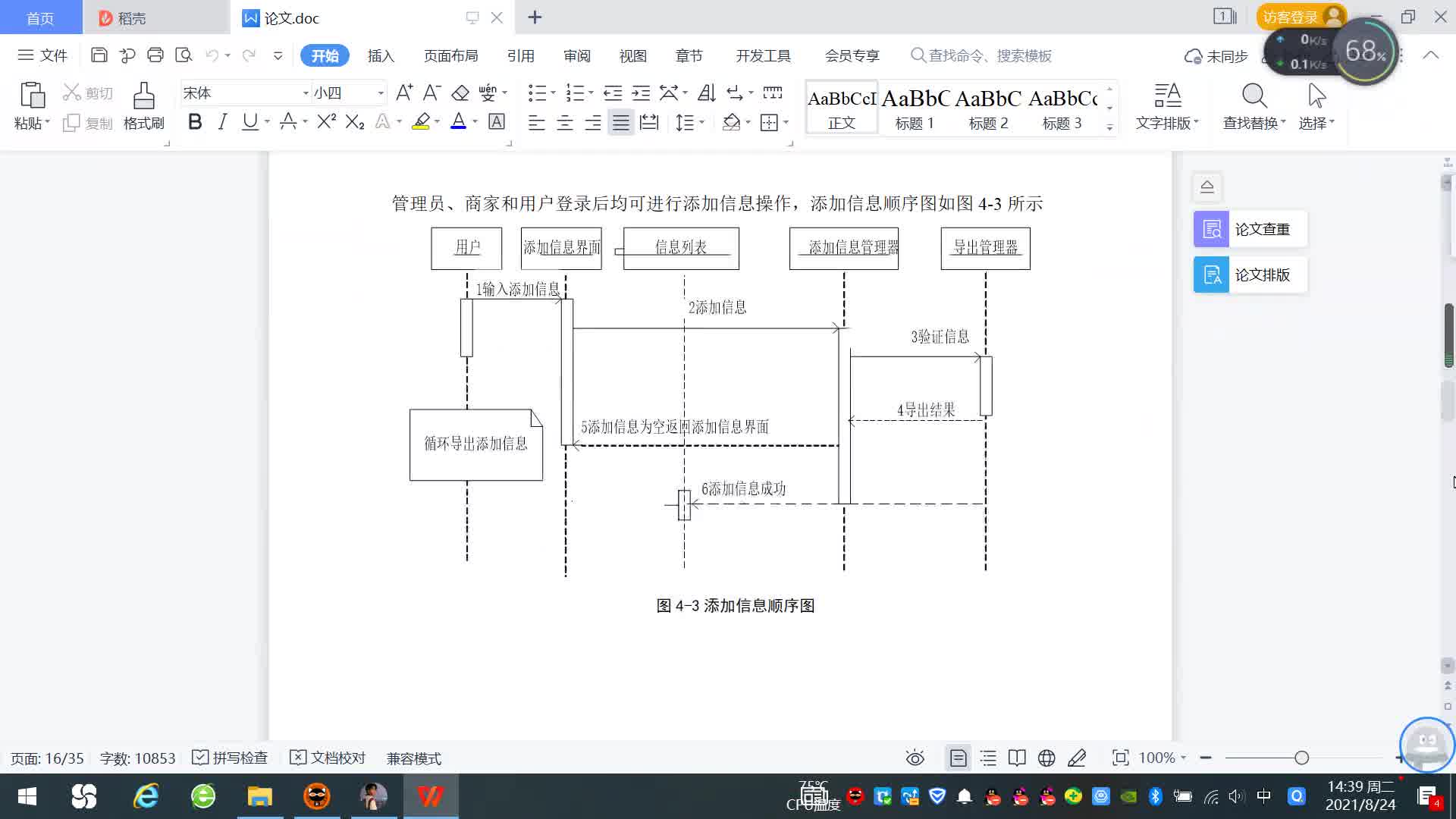Click the Find and Replace magnifier icon
1456x819 pixels.
1254,96
